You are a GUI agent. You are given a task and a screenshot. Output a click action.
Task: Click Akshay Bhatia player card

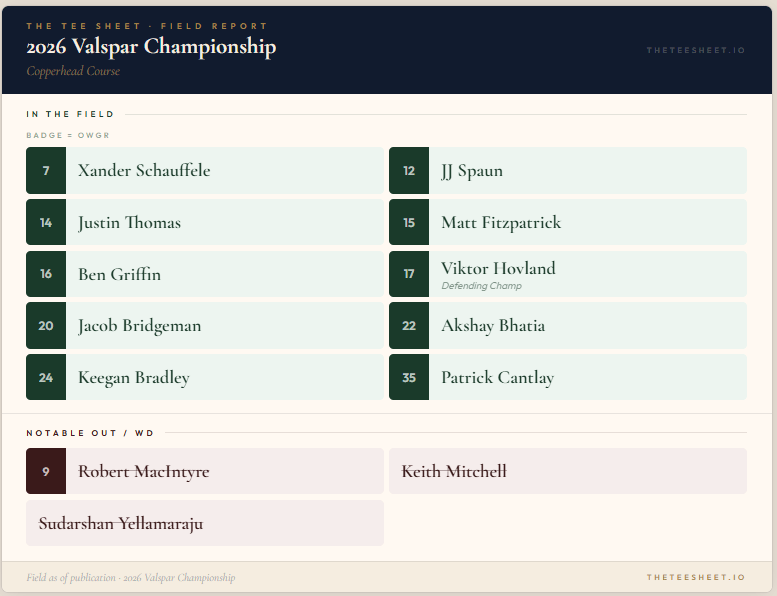pos(568,325)
